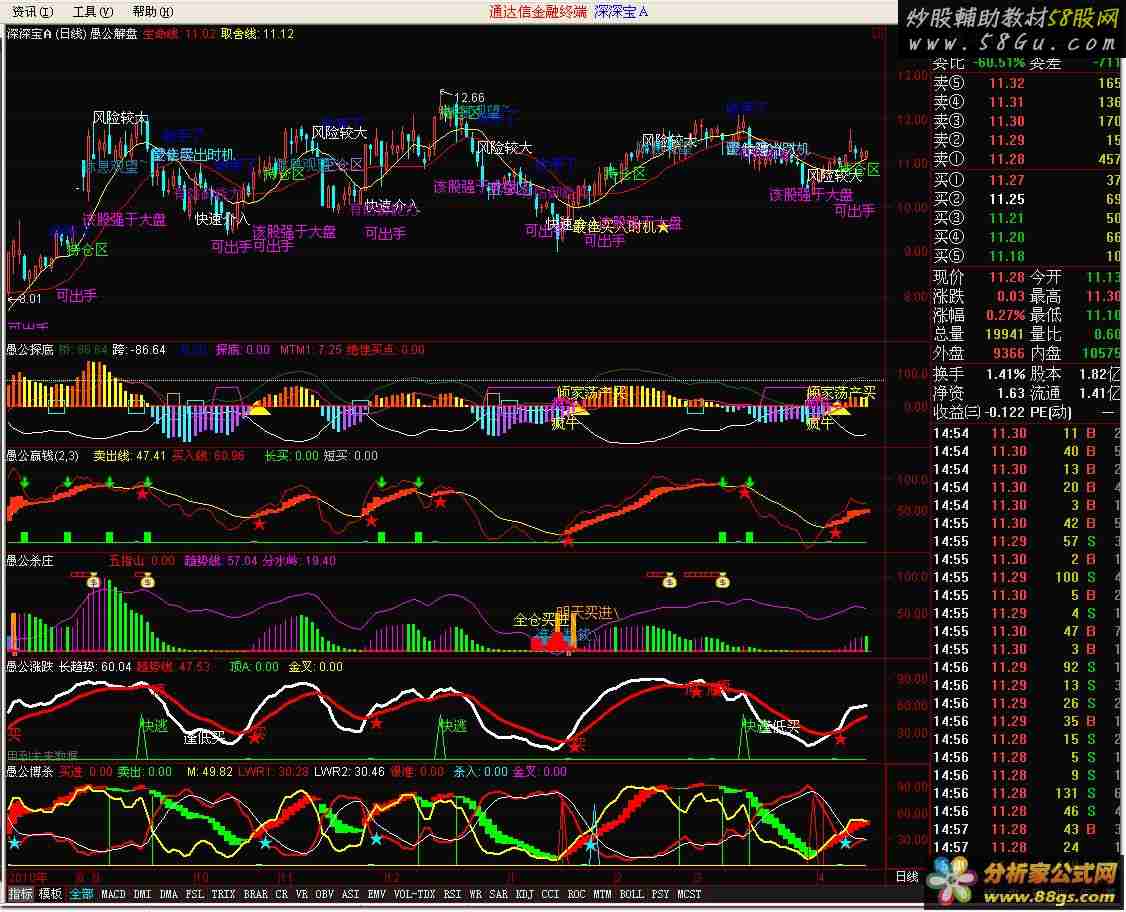Click the 现价 value 11.28

1007,276
